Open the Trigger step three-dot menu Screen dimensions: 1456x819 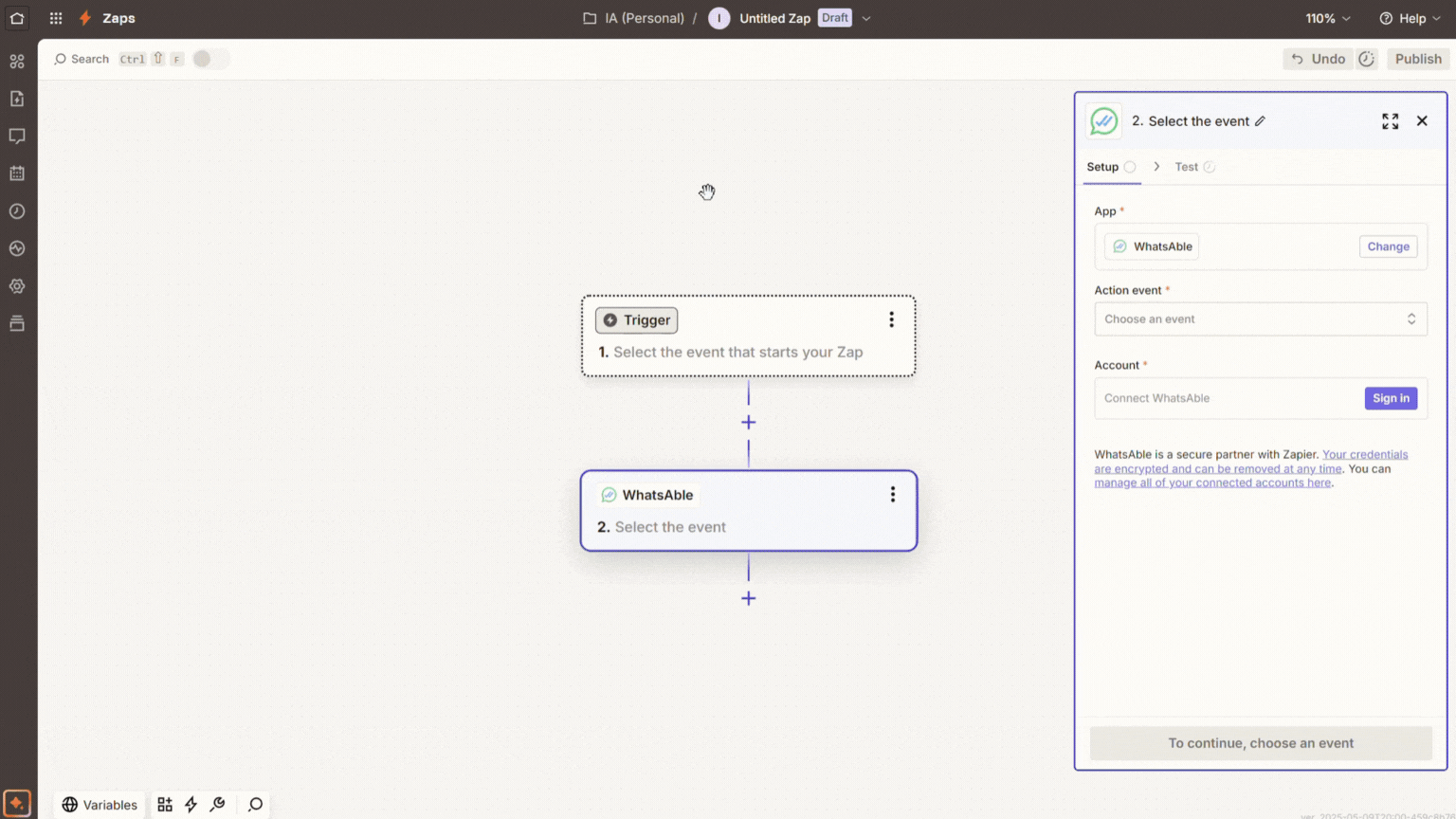(891, 320)
